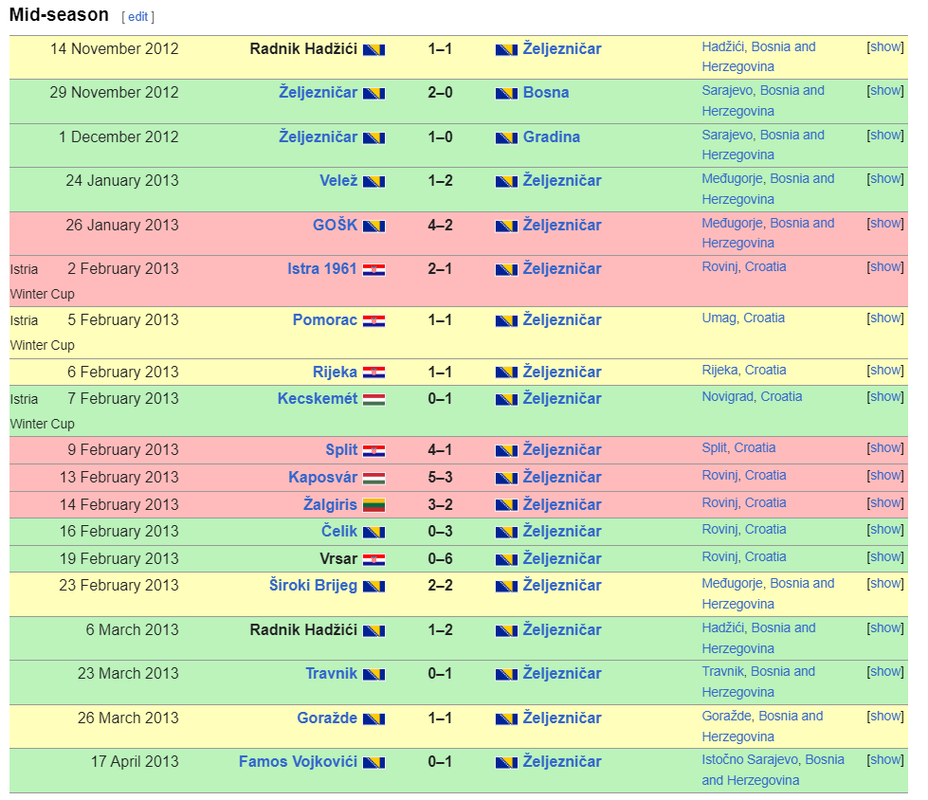Click the Croatian flag beside Pomorac
Screen dimensions: 928x800
(x=373, y=321)
